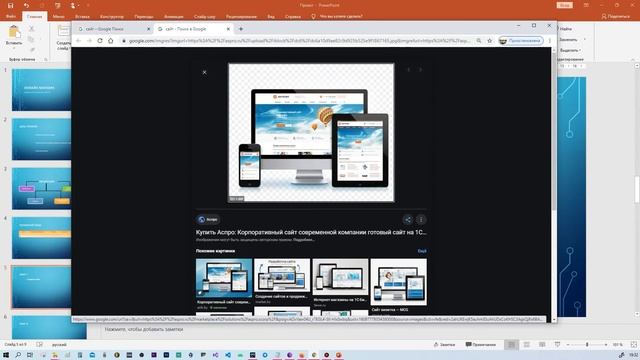Select slide 1 thumbnail
The height and width of the screenshot is (360, 640).
pyautogui.click(x=41, y=90)
